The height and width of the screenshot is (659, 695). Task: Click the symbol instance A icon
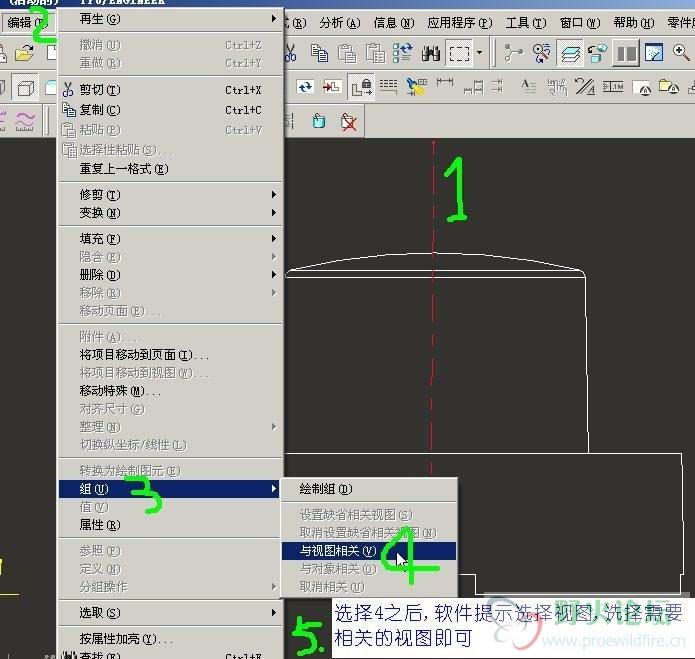pyautogui.click(x=641, y=88)
